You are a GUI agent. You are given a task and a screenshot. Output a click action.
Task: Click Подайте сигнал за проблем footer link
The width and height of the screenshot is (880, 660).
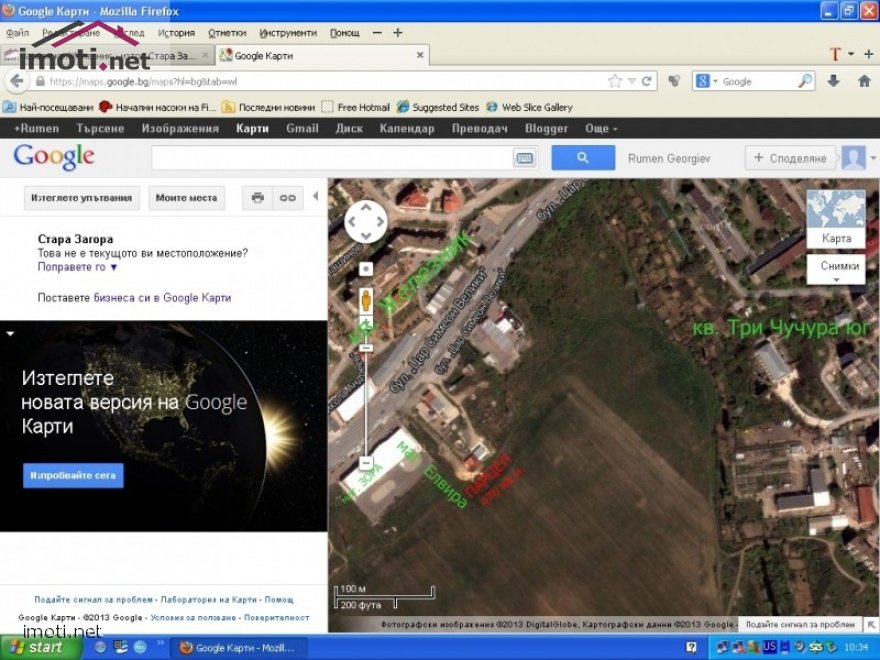pos(93,600)
